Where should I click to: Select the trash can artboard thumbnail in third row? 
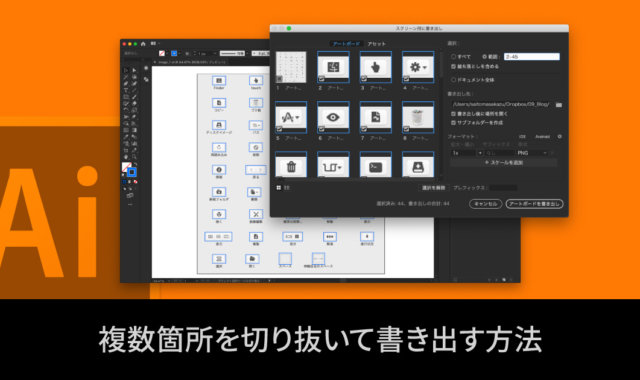[x=291, y=165]
